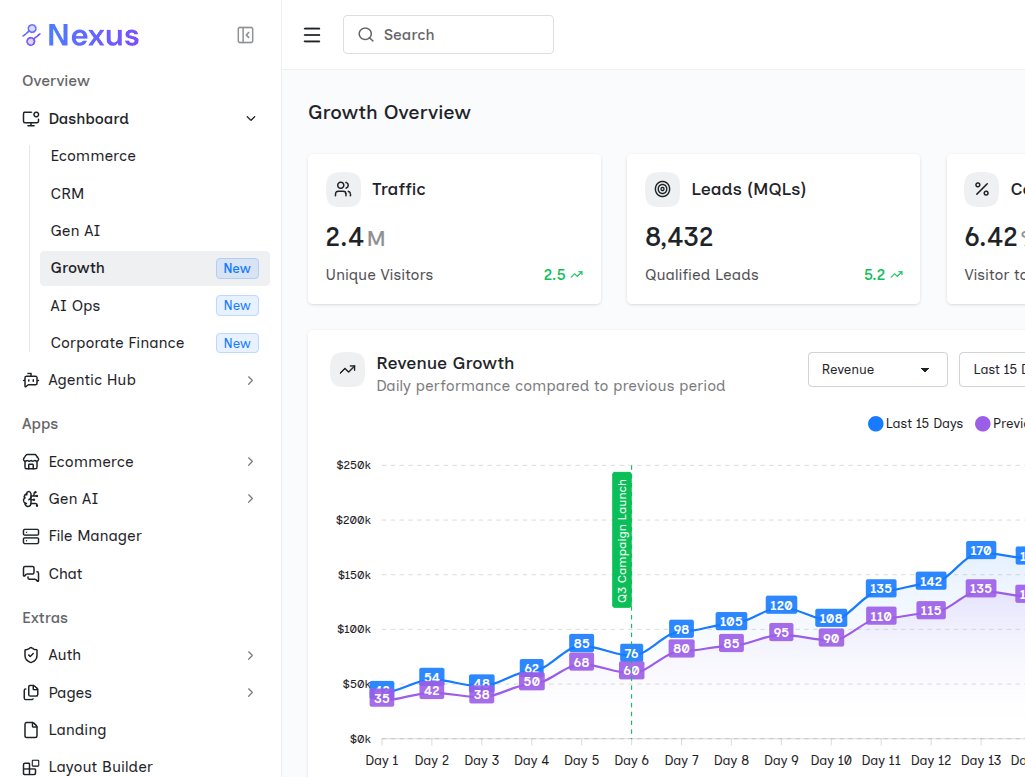
Task: Open the Last 15 Days period dropdown
Action: click(x=992, y=370)
